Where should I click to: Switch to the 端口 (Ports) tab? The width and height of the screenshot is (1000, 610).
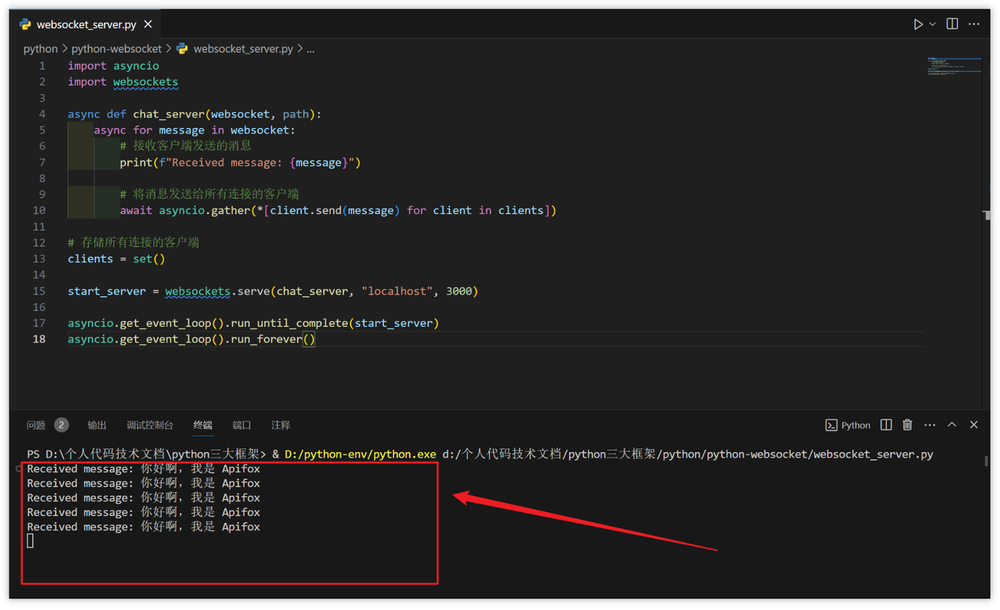point(242,425)
